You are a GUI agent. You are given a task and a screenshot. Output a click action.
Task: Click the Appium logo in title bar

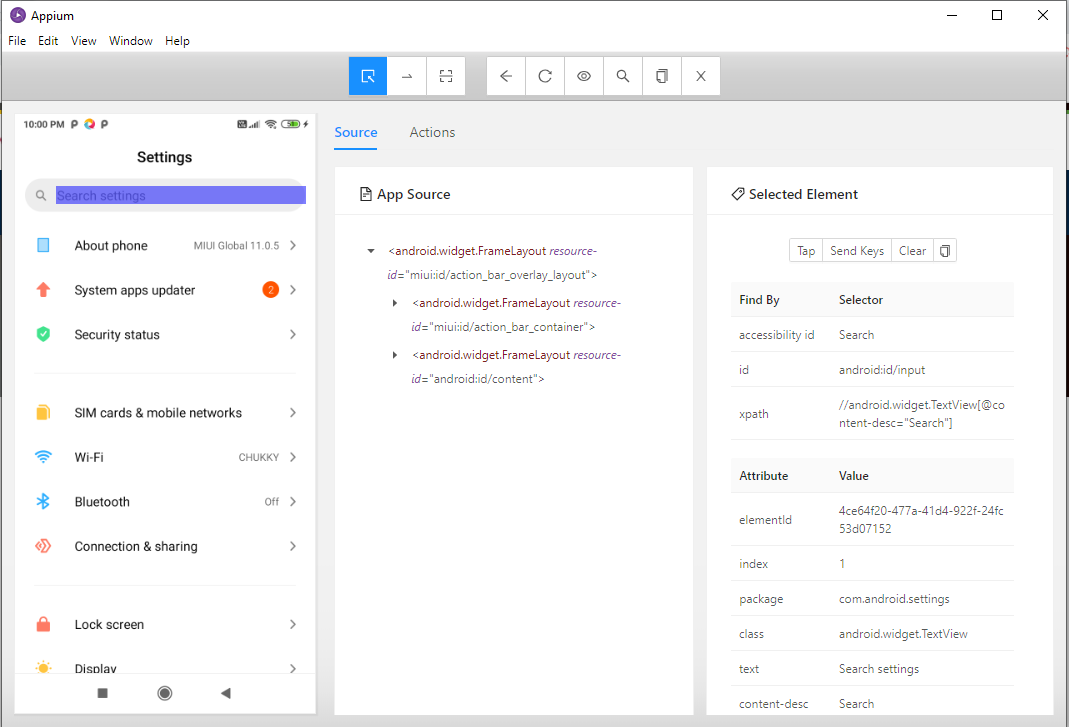18,15
